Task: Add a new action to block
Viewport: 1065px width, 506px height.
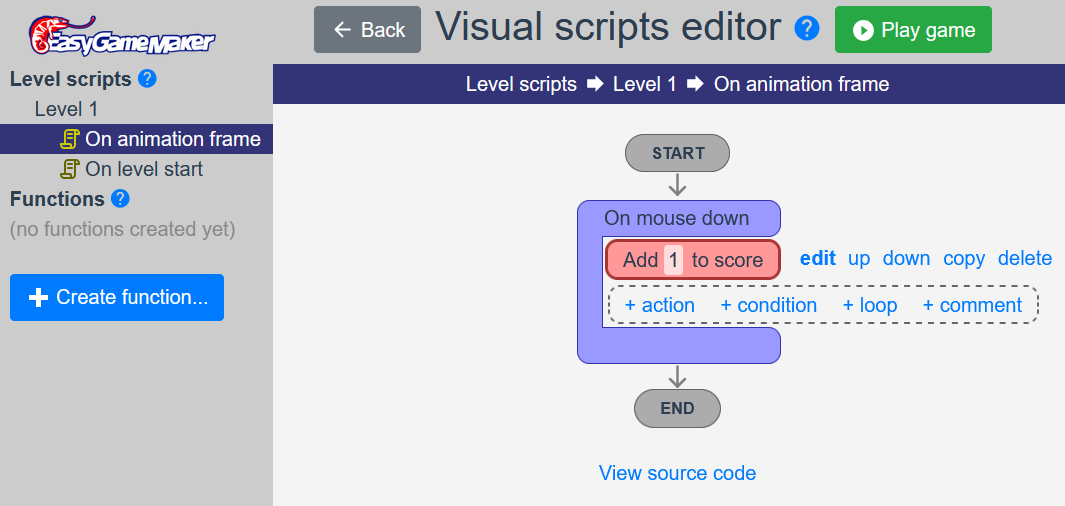Action: [x=660, y=306]
